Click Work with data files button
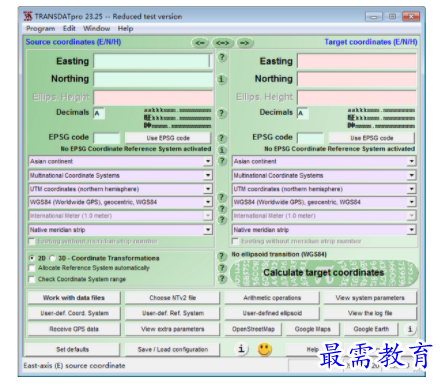441x387 pixels. tap(74, 298)
